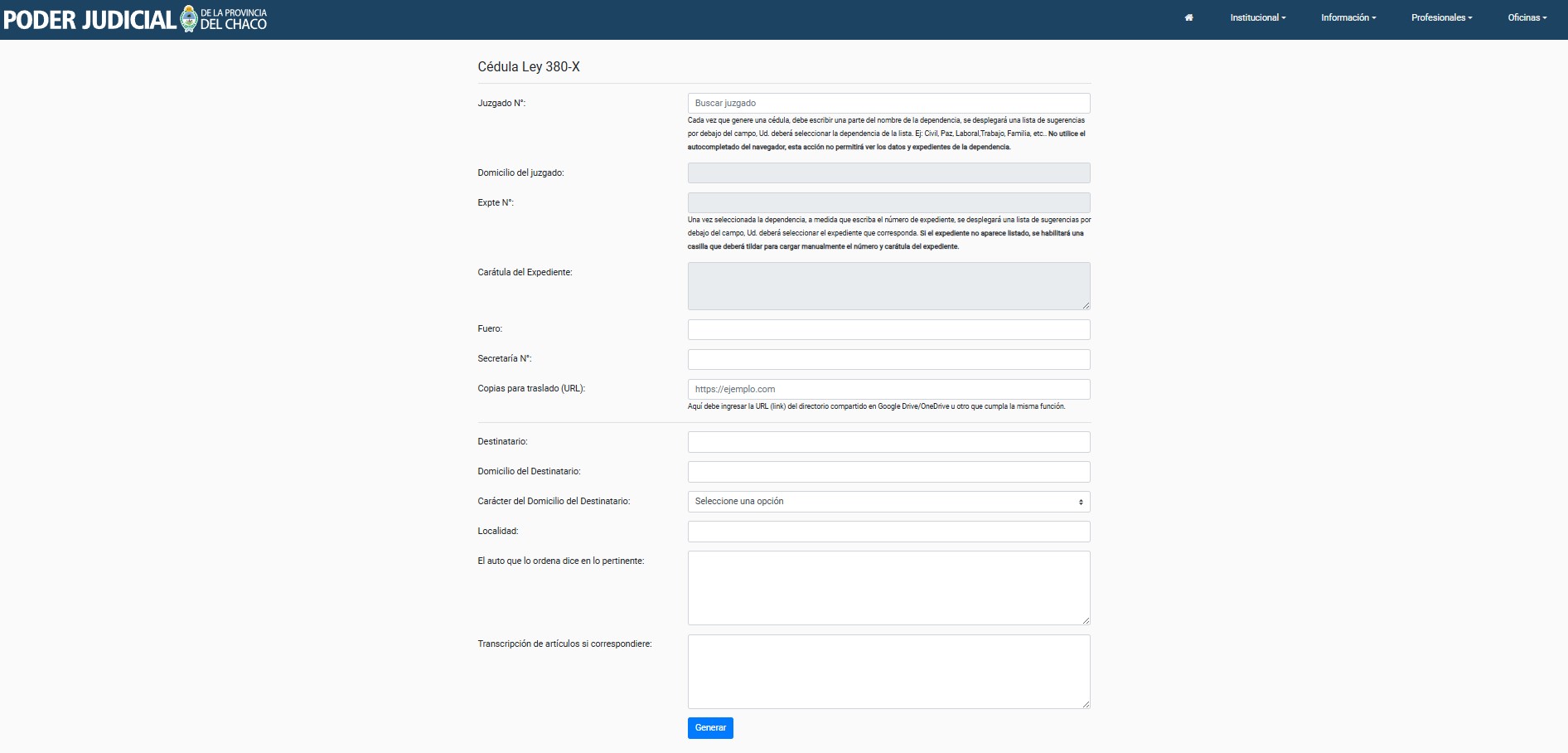Expand the Profesionales menu
Viewport: 1568px width, 753px height.
click(1441, 17)
